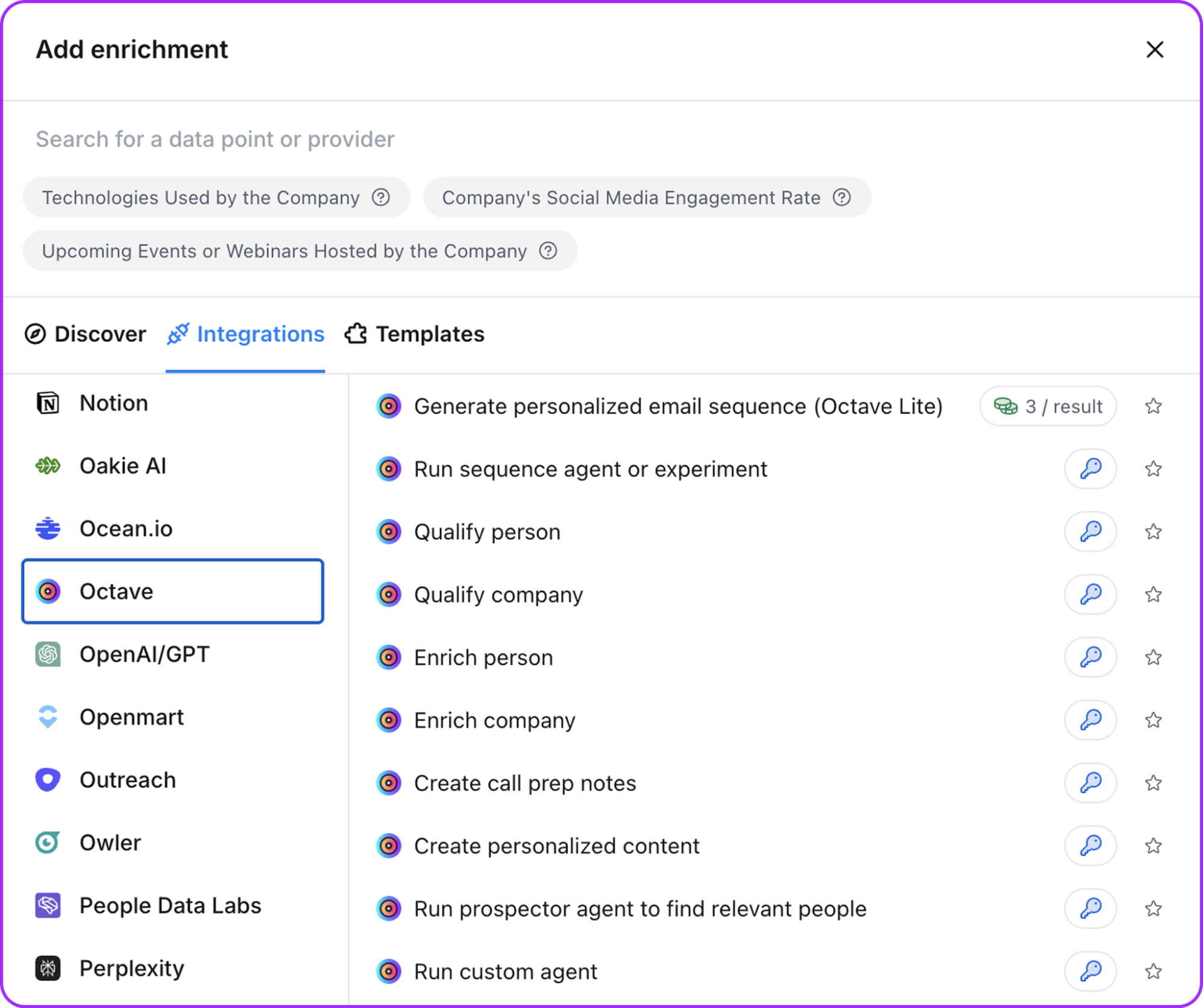Switch to the Integrations tab
Viewport: 1203px width, 1008px height.
[x=246, y=334]
